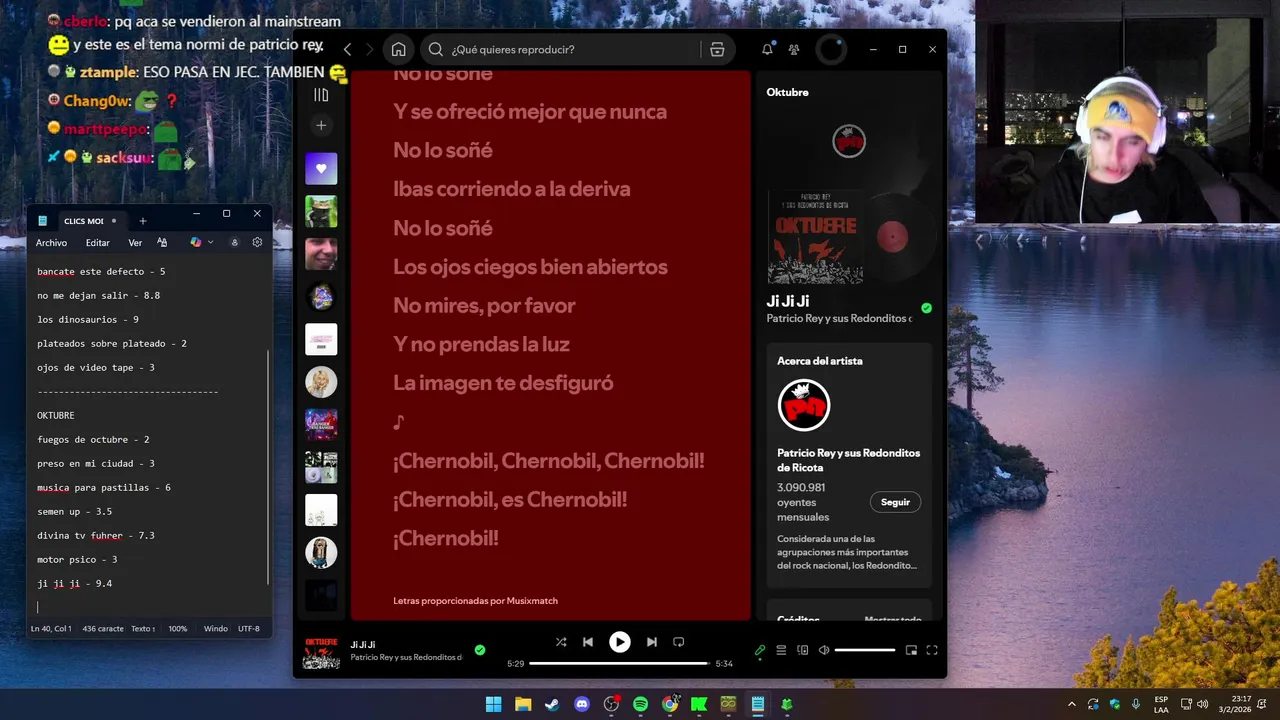
Task: Open the Spotify profile avatar menu
Action: point(831,49)
